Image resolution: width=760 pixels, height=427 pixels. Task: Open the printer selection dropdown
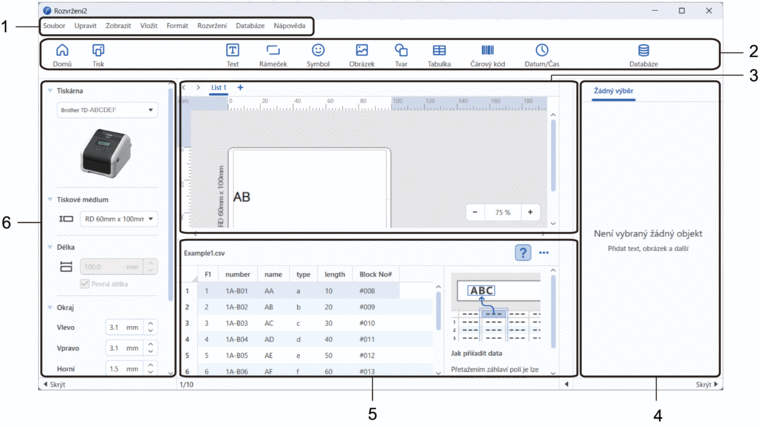tap(107, 110)
